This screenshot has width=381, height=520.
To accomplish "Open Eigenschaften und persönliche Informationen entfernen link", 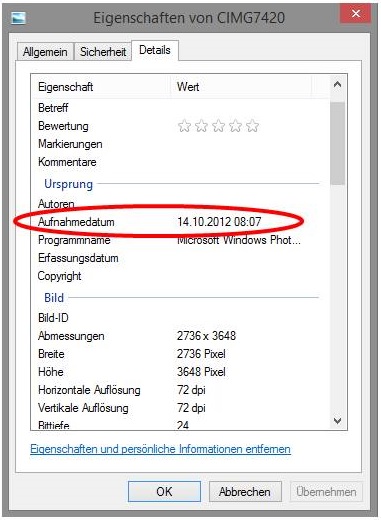I will pyautogui.click(x=160, y=449).
